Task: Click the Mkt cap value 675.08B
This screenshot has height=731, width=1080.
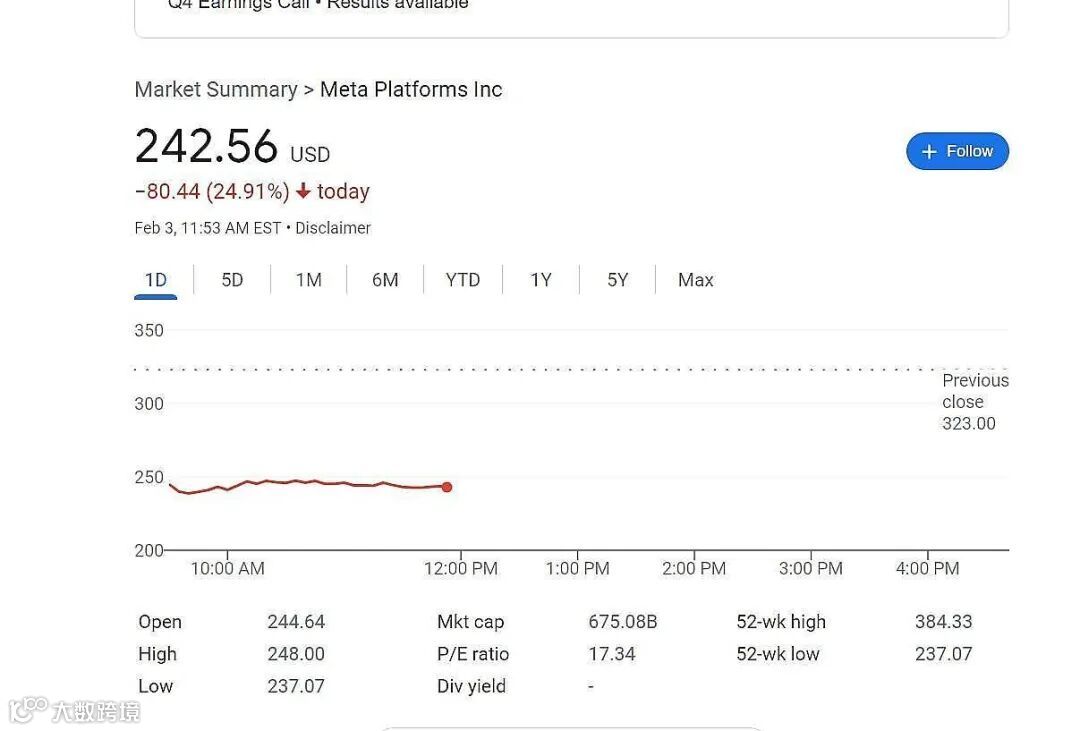Action: pyautogui.click(x=623, y=621)
